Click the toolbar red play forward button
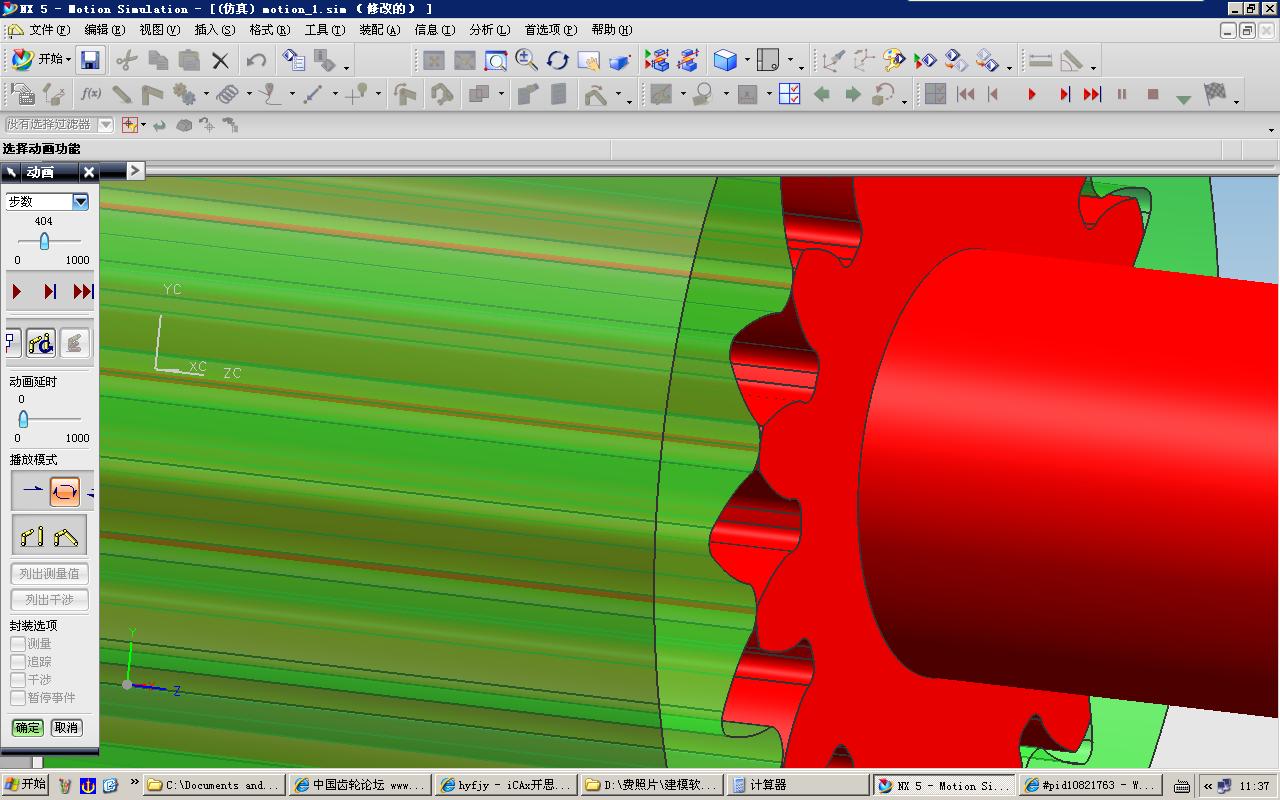This screenshot has width=1280, height=800. pos(1032,94)
